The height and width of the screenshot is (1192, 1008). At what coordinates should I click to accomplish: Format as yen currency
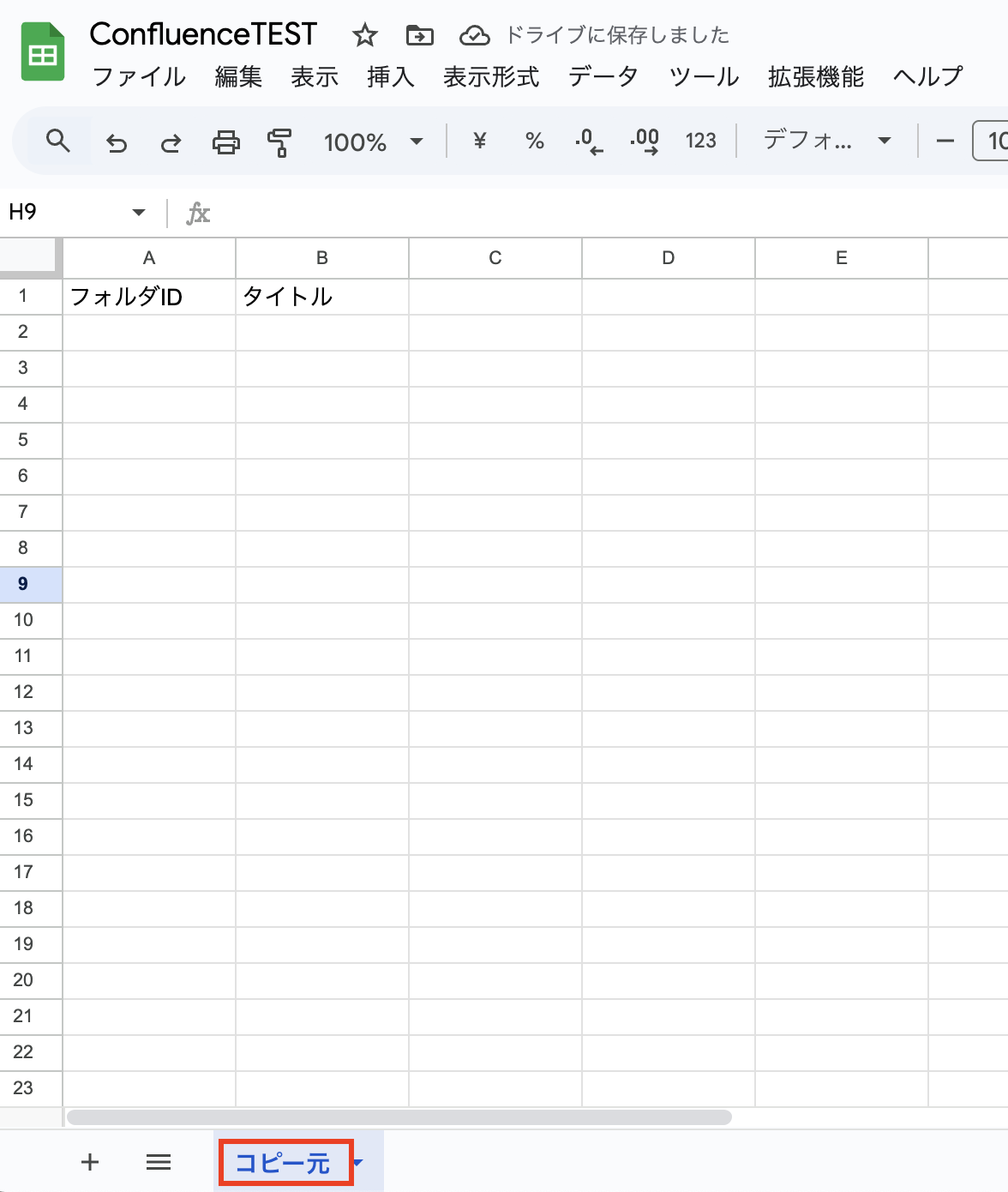pos(480,141)
